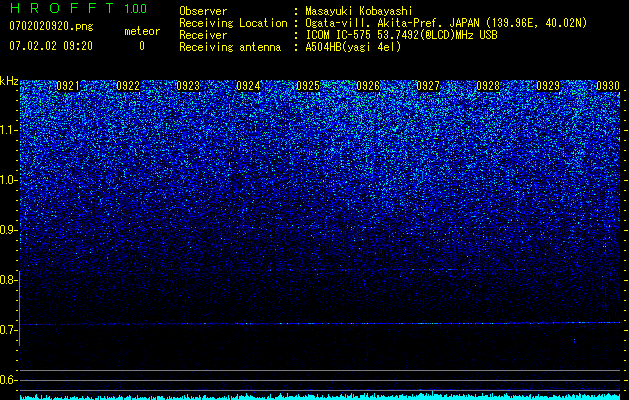Click the 0.9 frequency axis label
Screen dimensions: 629x400
[7, 230]
